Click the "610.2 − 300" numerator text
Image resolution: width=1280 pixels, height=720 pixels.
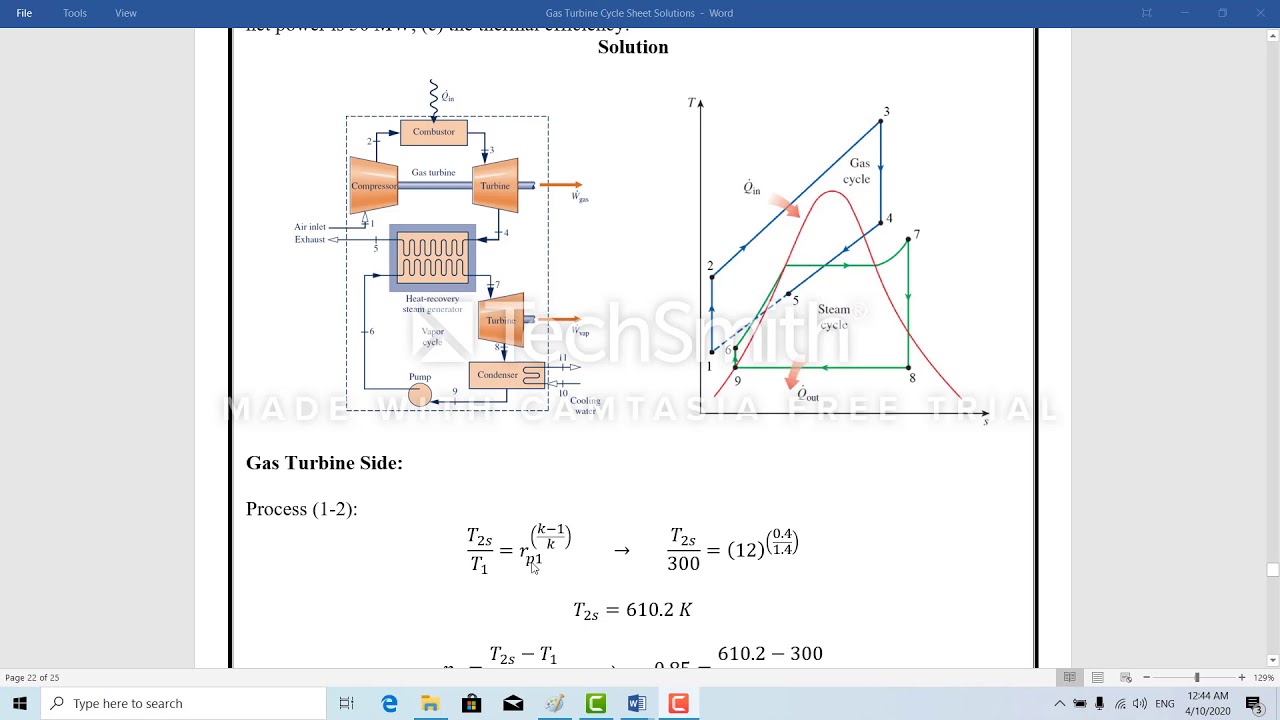pos(770,653)
